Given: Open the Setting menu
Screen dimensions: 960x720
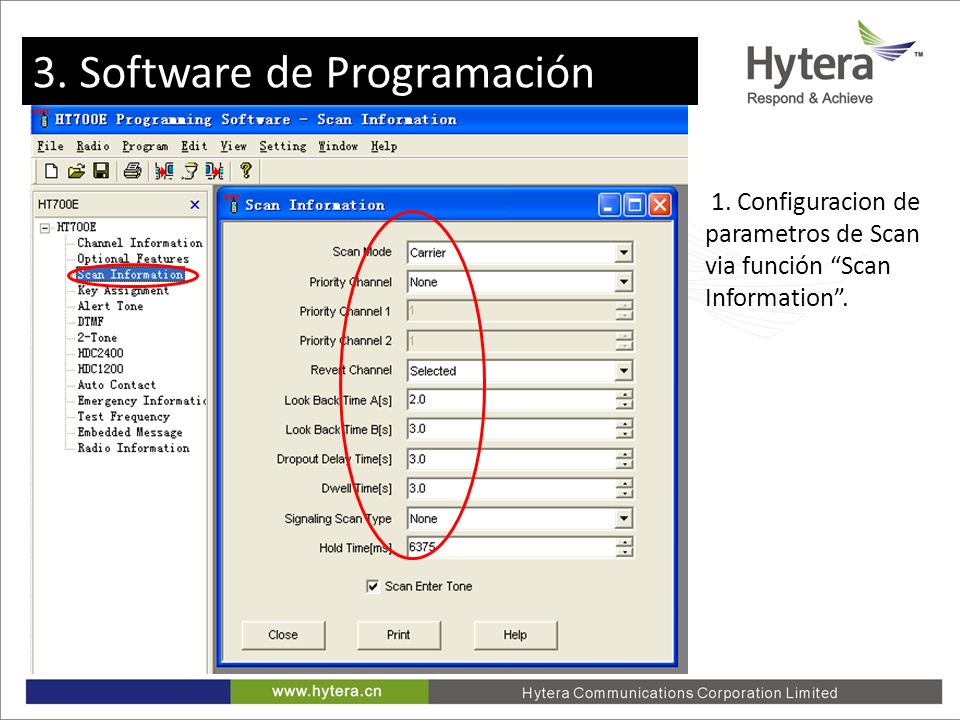Looking at the screenshot, I should [x=282, y=146].
